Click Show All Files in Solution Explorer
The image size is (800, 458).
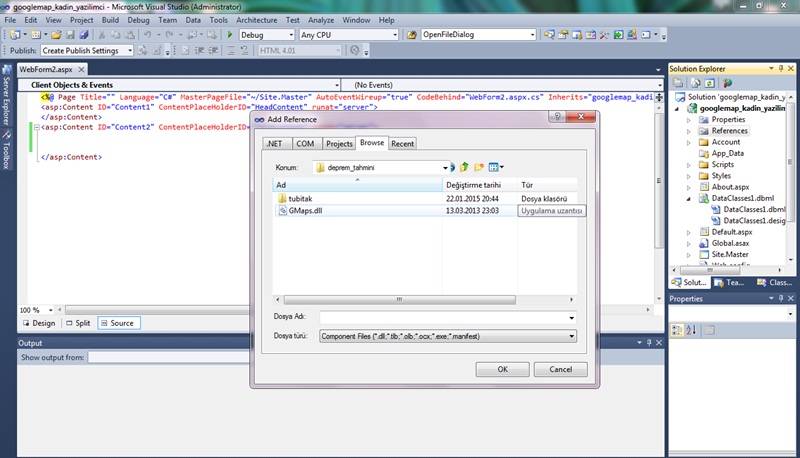coord(695,83)
